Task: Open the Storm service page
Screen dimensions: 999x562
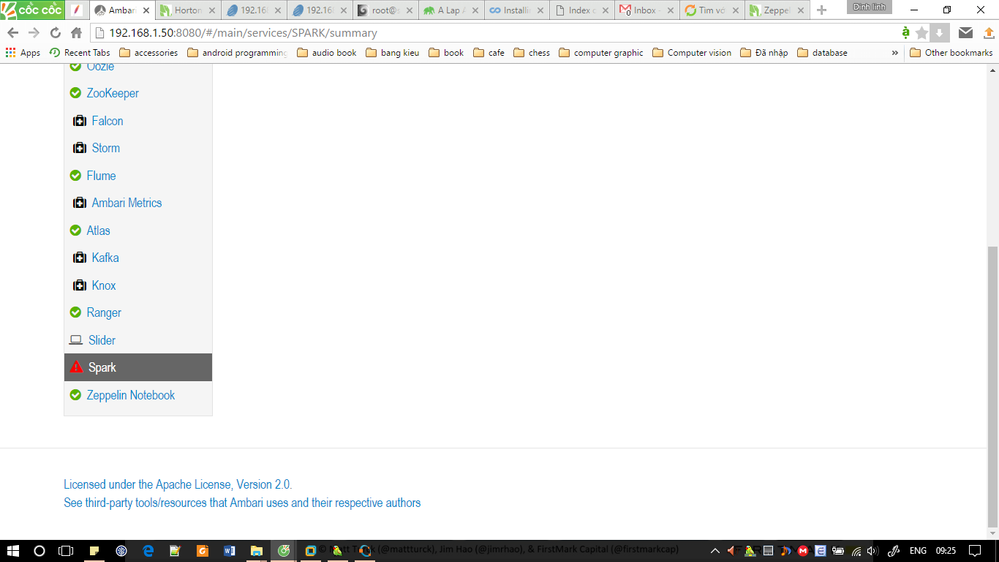Action: click(x=106, y=148)
